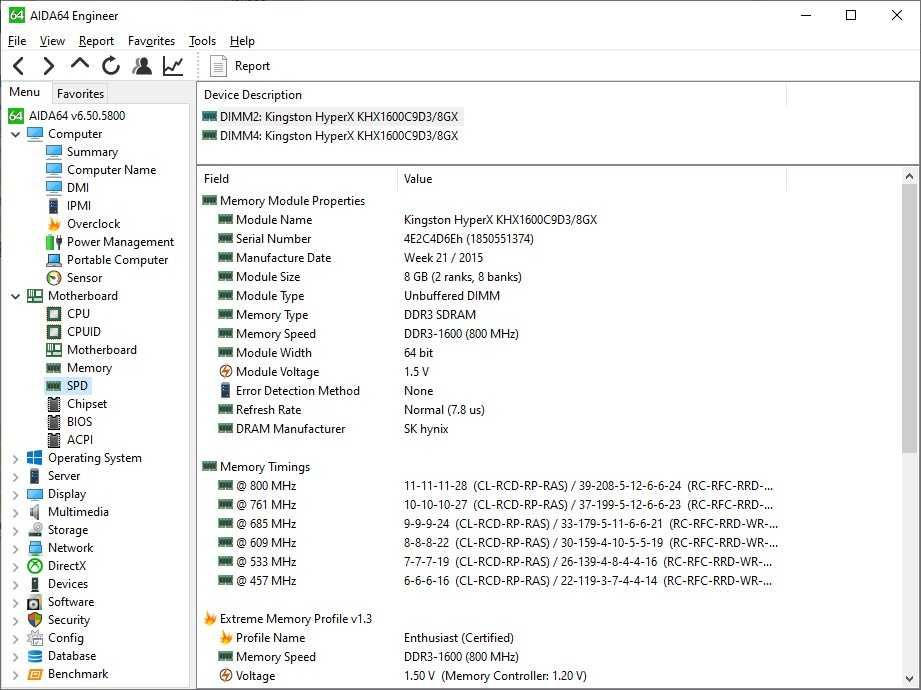Screen dimensions: 921x690
Task: Open the user manager toolbar icon
Action: [142, 66]
